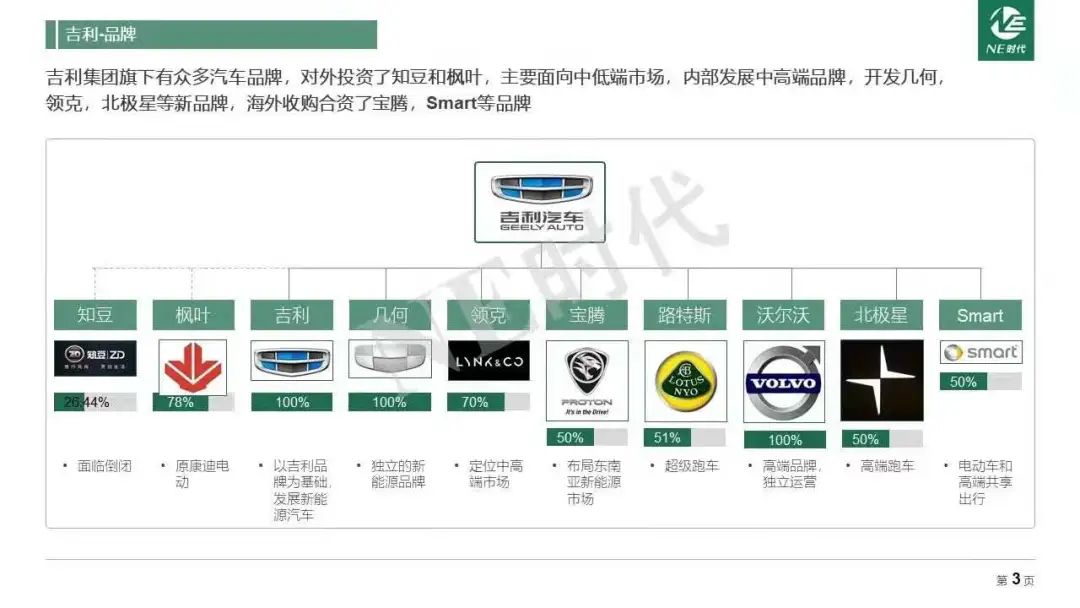Click the Volvo logo
Viewport: 1080px width, 608px height.
coord(784,381)
